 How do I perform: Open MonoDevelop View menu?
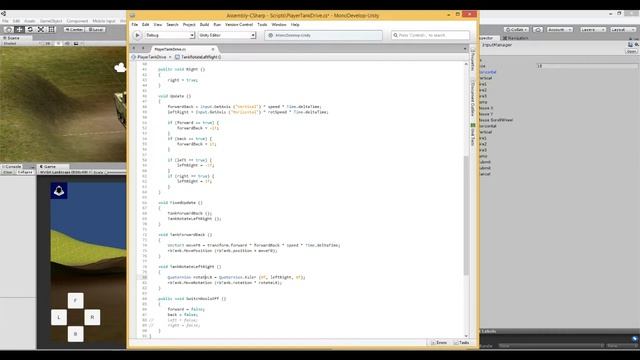158,24
